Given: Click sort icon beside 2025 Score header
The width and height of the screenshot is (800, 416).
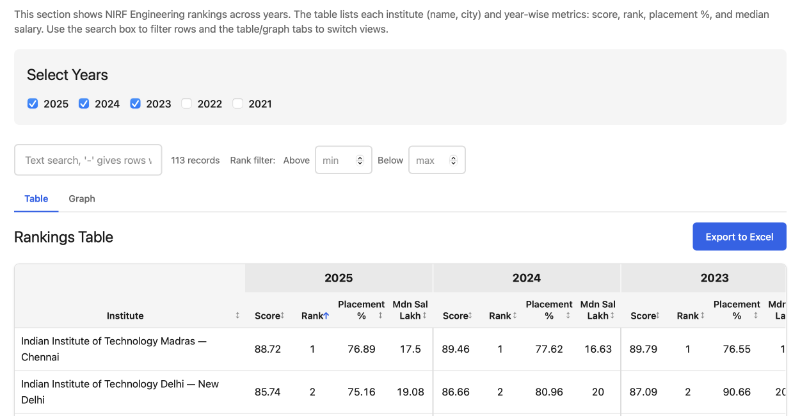Looking at the screenshot, I should tap(283, 316).
